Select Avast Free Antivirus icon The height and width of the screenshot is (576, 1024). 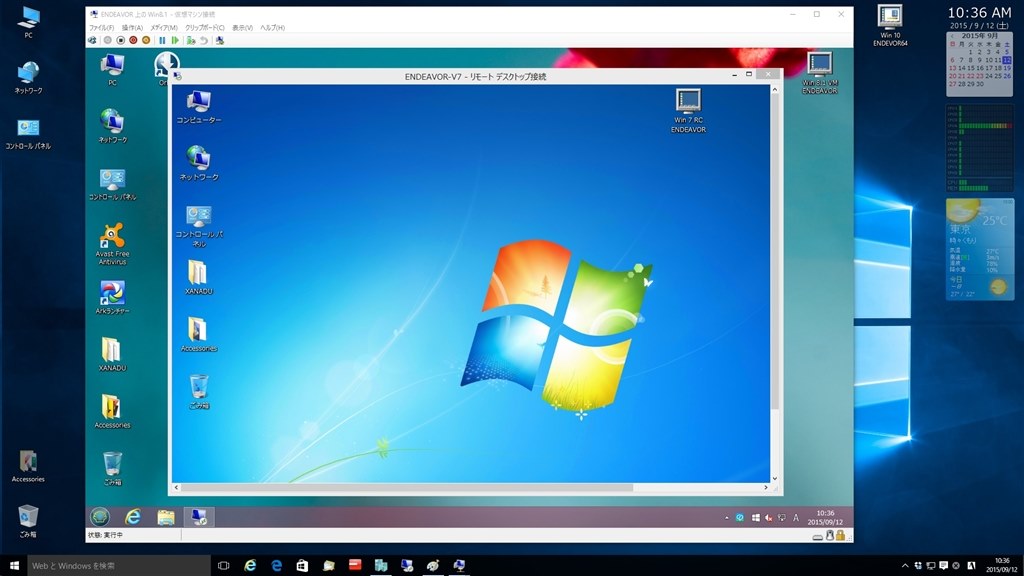pyautogui.click(x=112, y=244)
